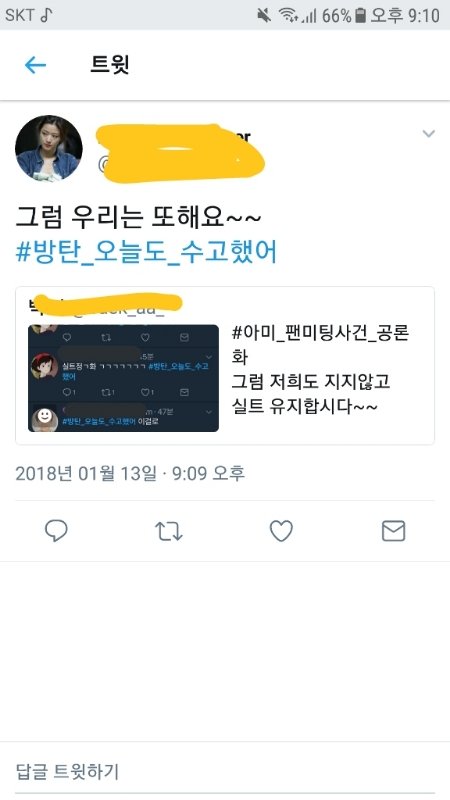Open hashtag #방탄_오늘도_수고했어 in main tweet
Image resolution: width=450 pixels, height=800 pixels.
(146, 252)
